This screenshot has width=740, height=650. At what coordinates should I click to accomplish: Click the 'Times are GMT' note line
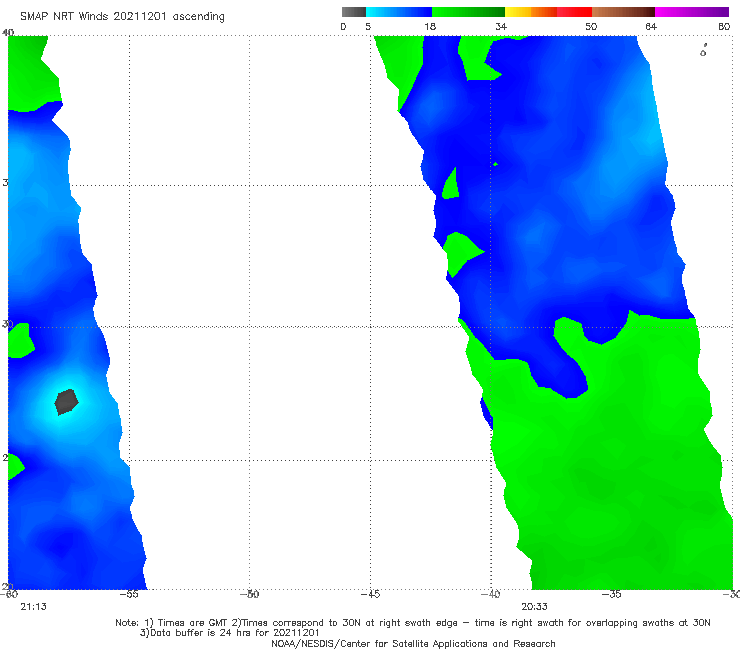point(412,623)
